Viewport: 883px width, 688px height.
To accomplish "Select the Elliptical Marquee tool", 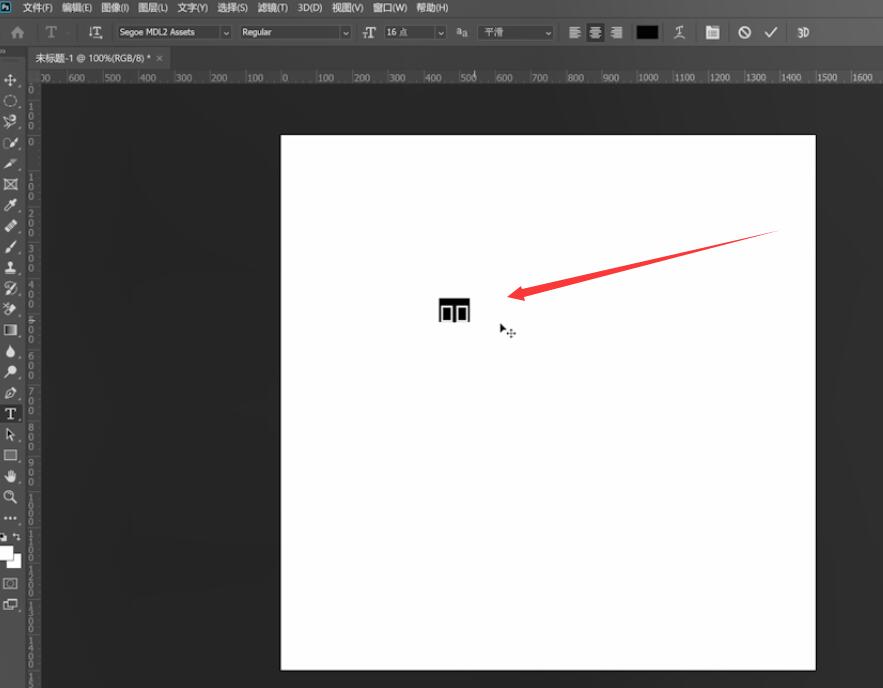I will pyautogui.click(x=10, y=101).
